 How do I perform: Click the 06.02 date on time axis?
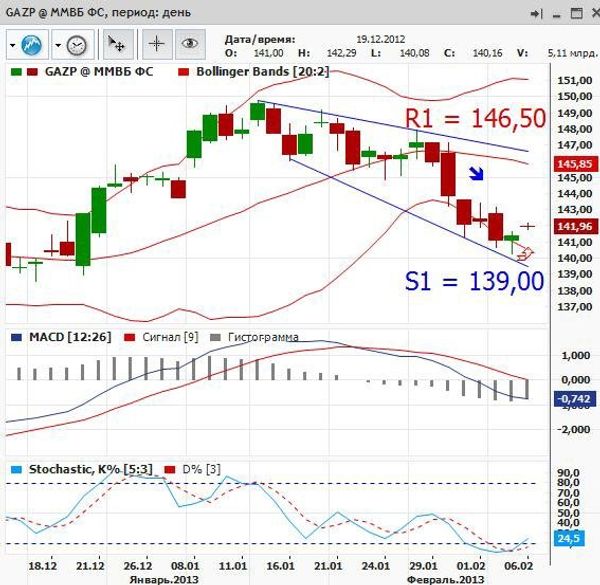518,566
